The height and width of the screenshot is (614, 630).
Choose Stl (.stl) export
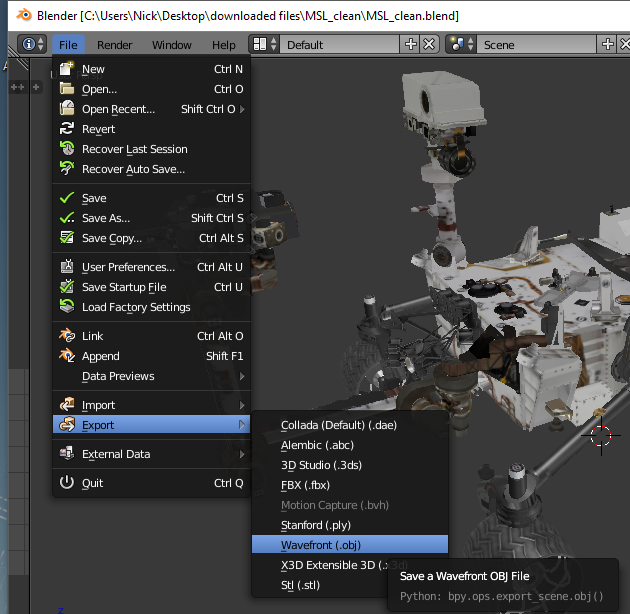click(x=319, y=585)
